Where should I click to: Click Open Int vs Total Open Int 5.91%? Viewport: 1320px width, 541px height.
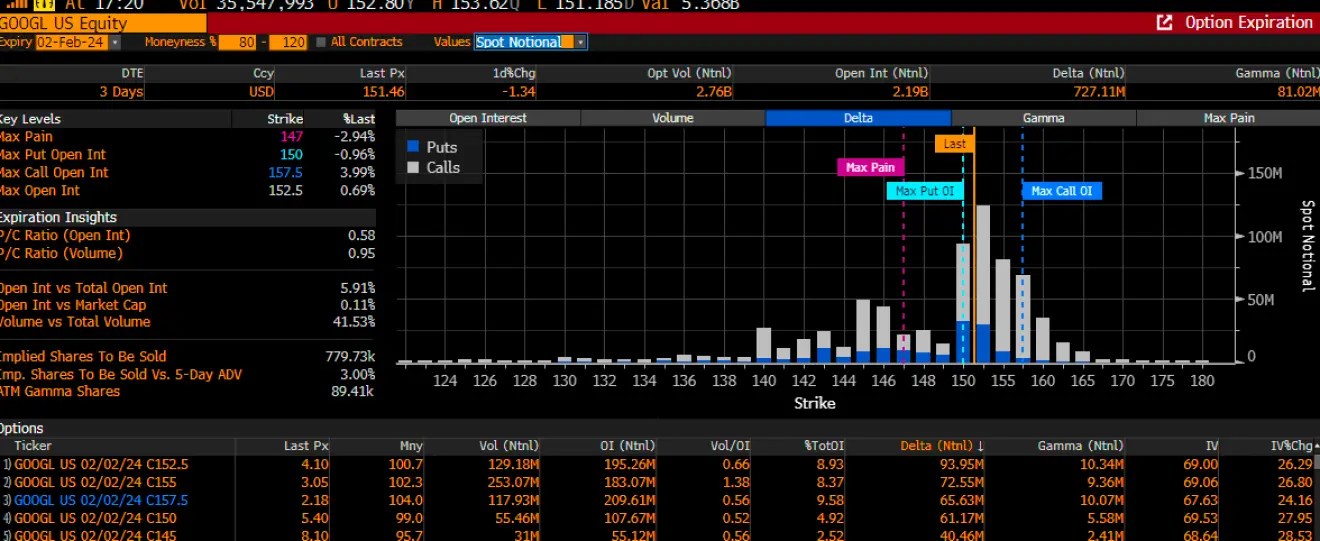[x=357, y=288]
